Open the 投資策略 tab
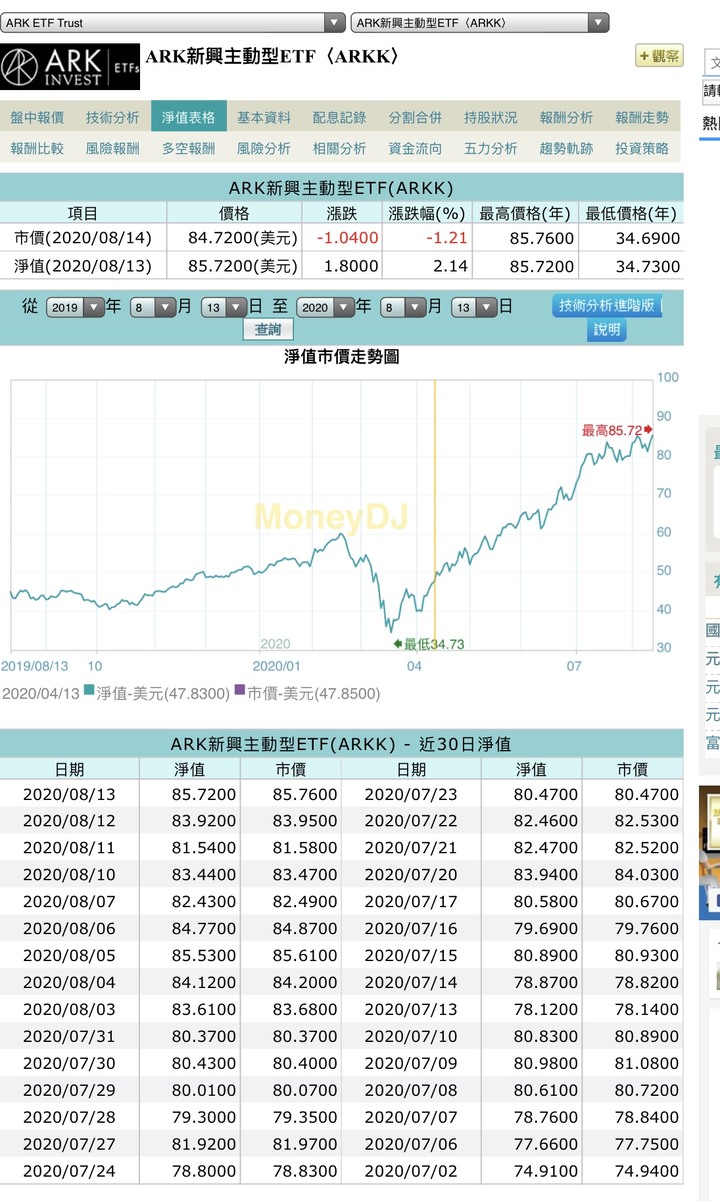Screen dimensions: 720x1201 pos(642,148)
